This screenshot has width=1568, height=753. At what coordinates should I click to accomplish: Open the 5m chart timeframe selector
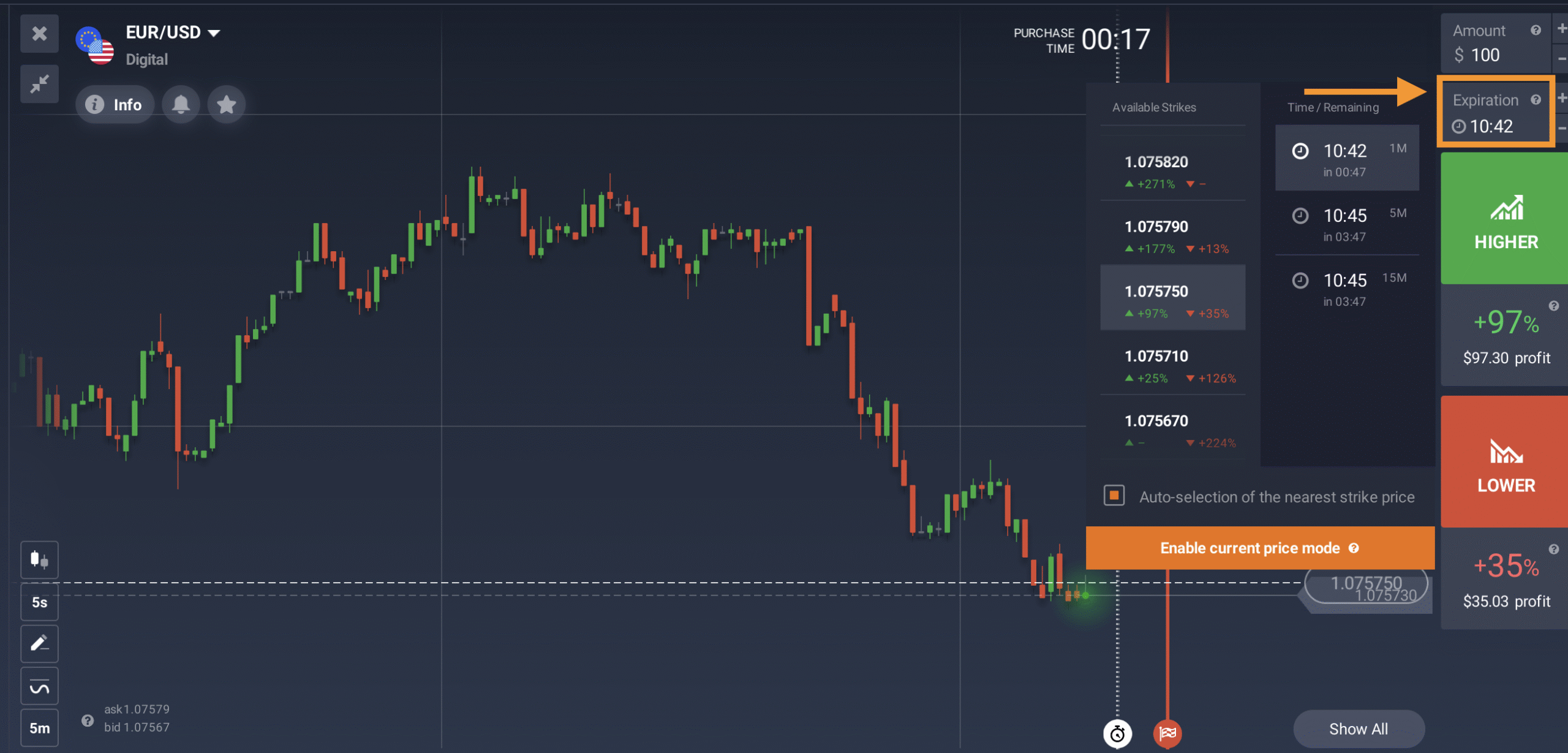(x=40, y=728)
